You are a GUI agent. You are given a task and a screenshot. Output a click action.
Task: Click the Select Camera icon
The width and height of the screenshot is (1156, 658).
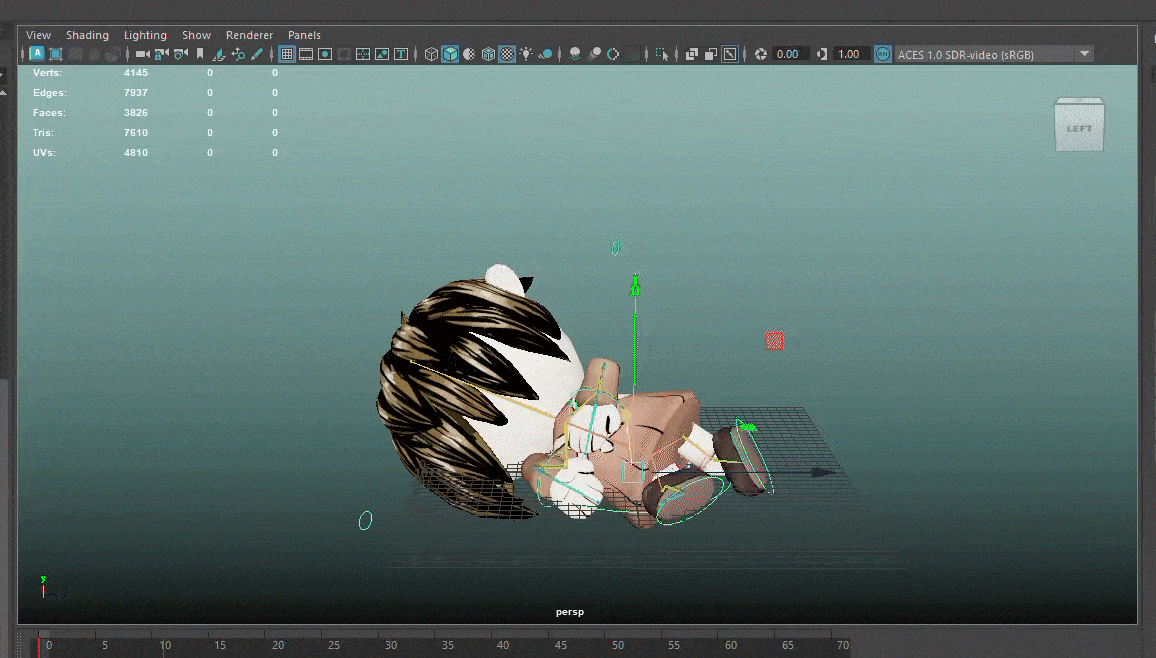[142, 54]
